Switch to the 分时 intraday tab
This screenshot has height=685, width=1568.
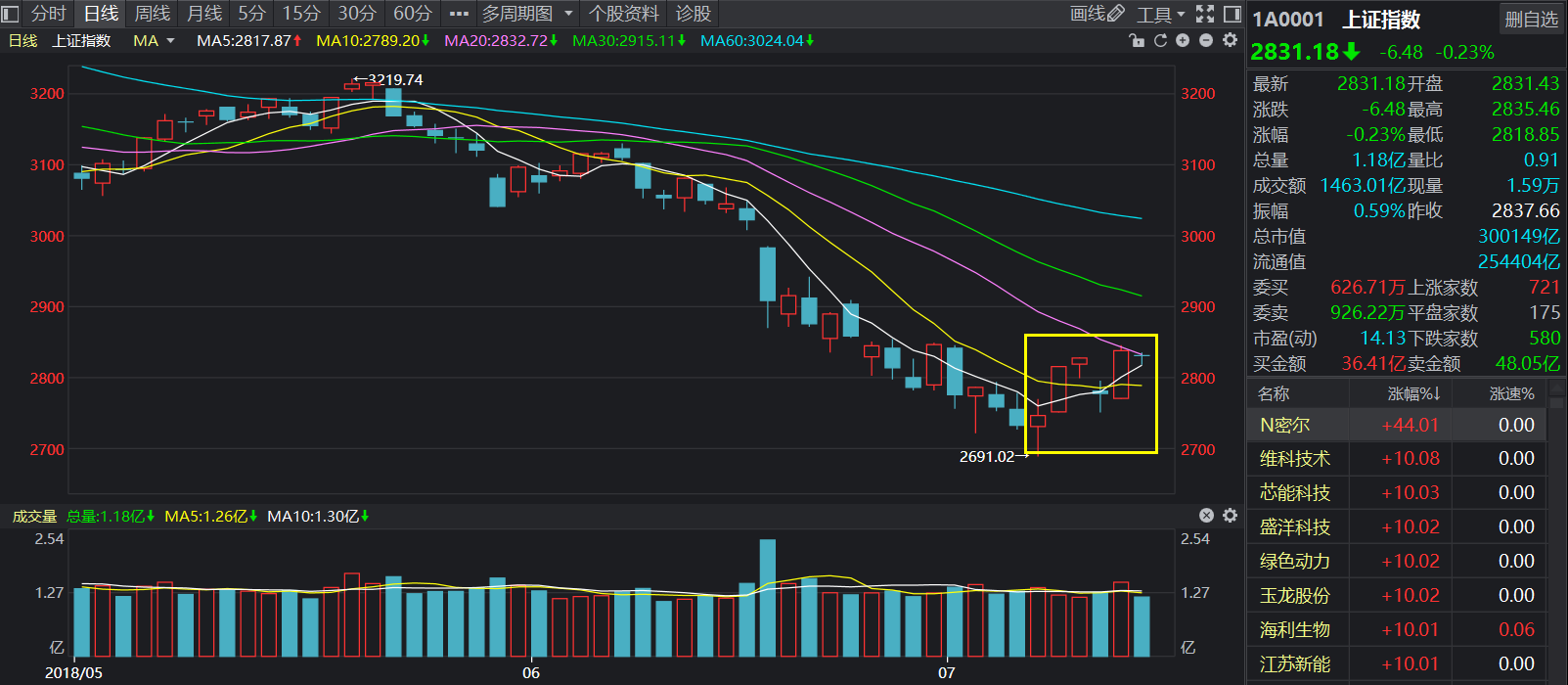(x=48, y=14)
